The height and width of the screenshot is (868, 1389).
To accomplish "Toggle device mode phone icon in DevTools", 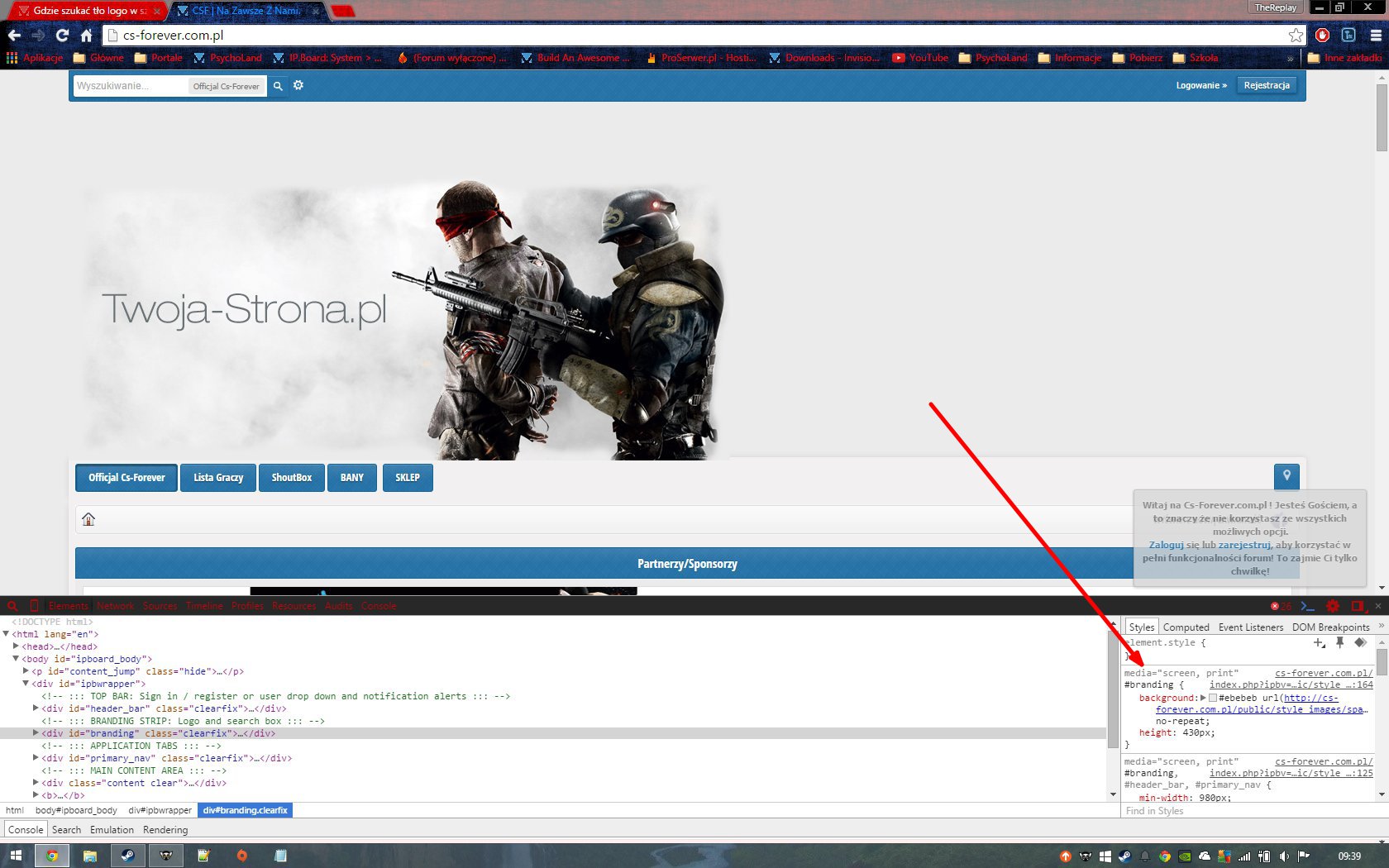I will pyautogui.click(x=34, y=606).
